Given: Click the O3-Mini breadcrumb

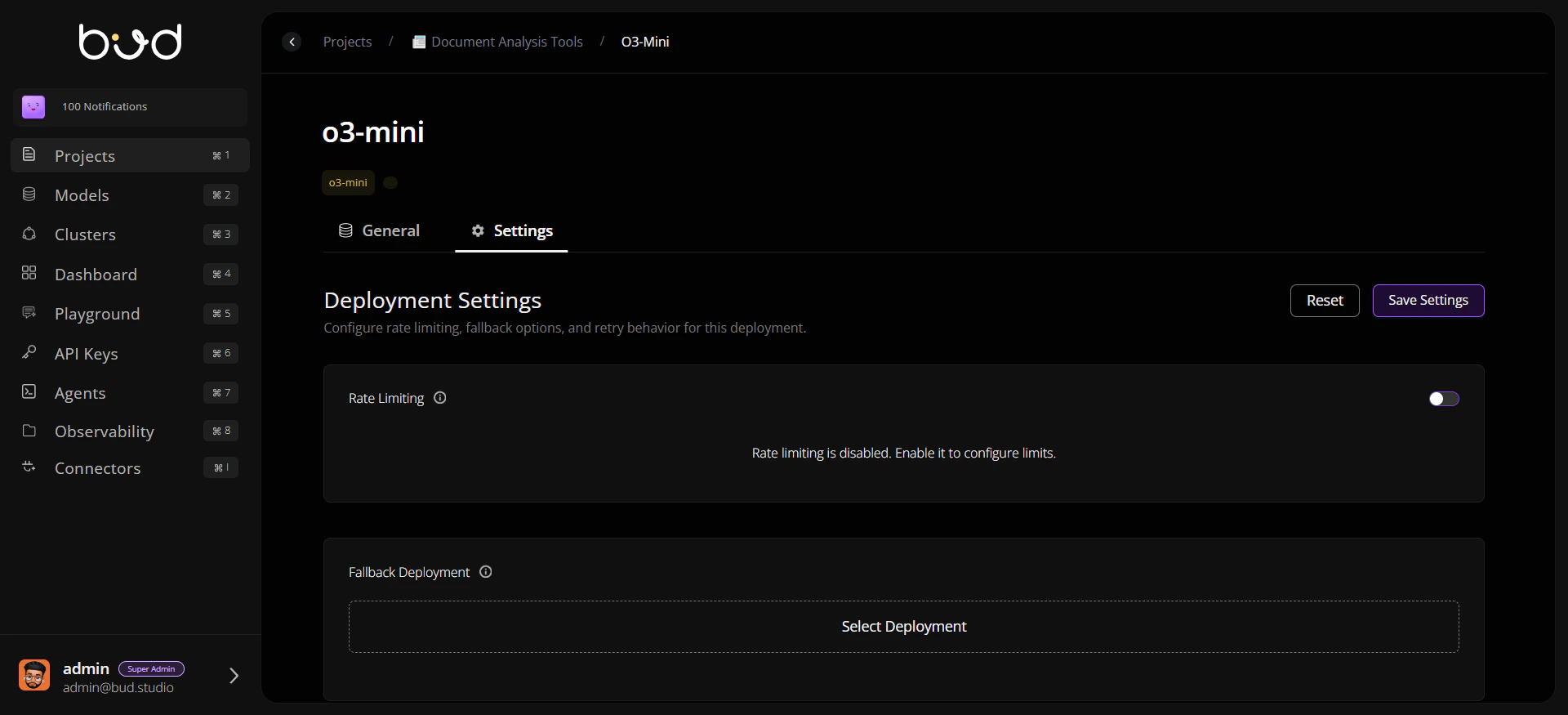Looking at the screenshot, I should coord(645,42).
